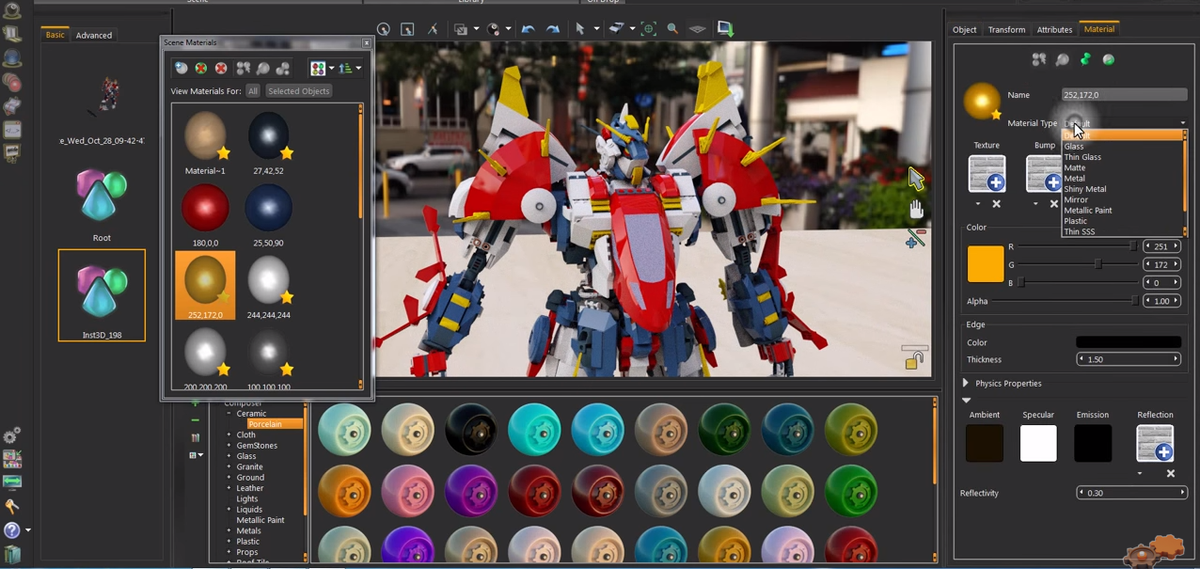
Task: Click the black Emission swatch
Action: [x=1092, y=443]
